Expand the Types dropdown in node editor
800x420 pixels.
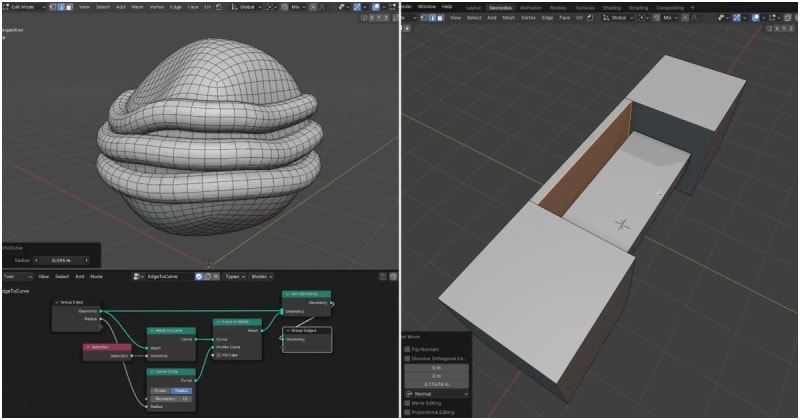tap(233, 276)
